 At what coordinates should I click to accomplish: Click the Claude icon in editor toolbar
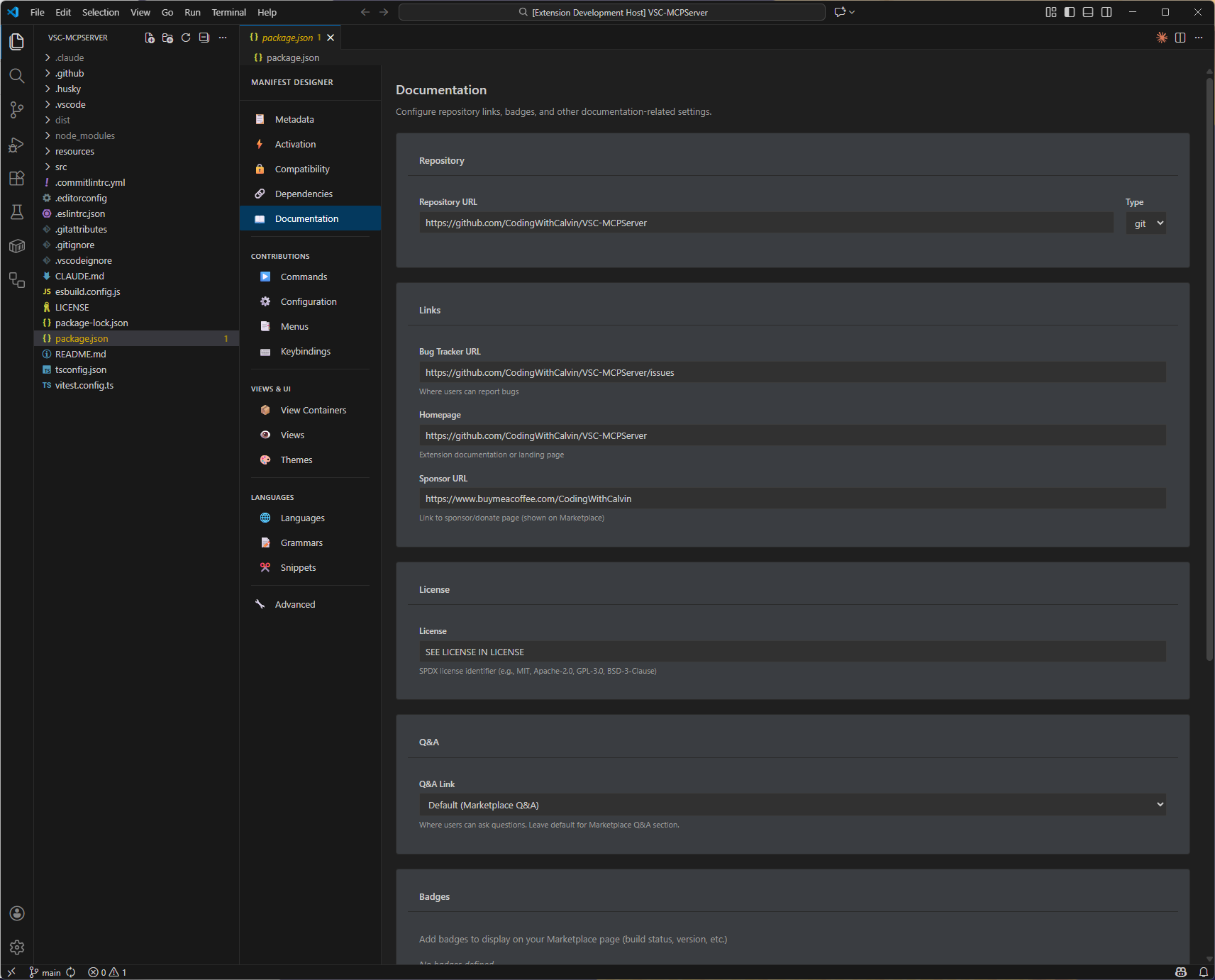coord(1162,38)
